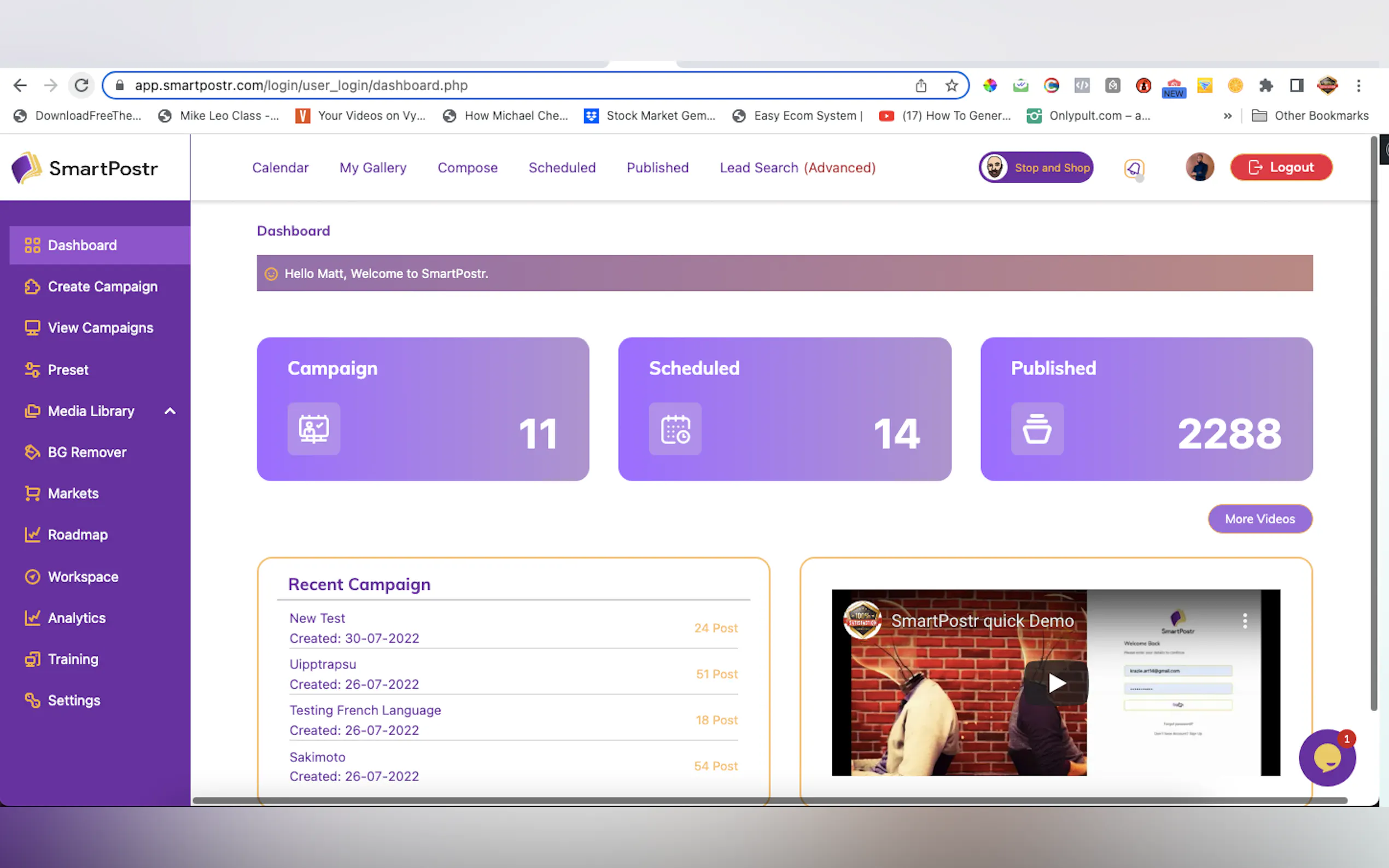Click the Scheduled card calendar icon

tap(675, 429)
